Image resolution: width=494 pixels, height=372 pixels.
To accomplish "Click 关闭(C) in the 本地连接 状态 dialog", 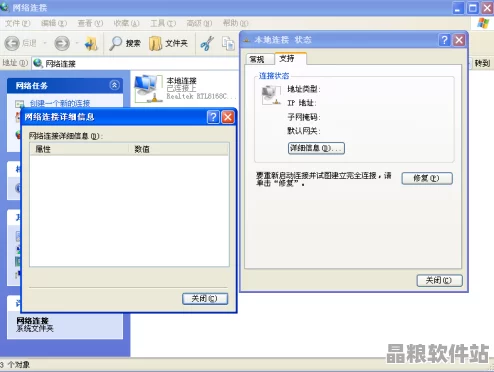I will click(439, 280).
